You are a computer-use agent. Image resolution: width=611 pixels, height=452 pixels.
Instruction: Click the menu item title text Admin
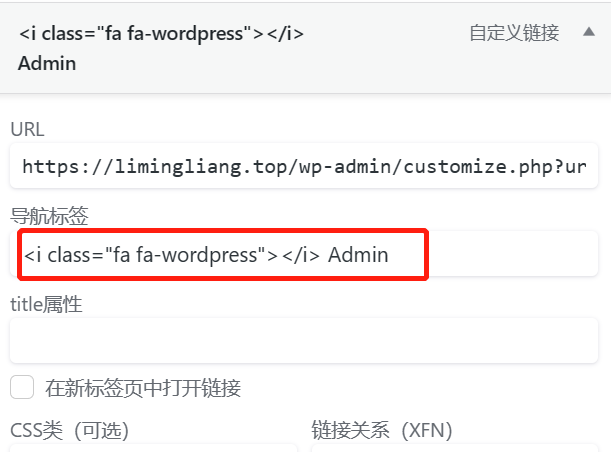point(47,64)
